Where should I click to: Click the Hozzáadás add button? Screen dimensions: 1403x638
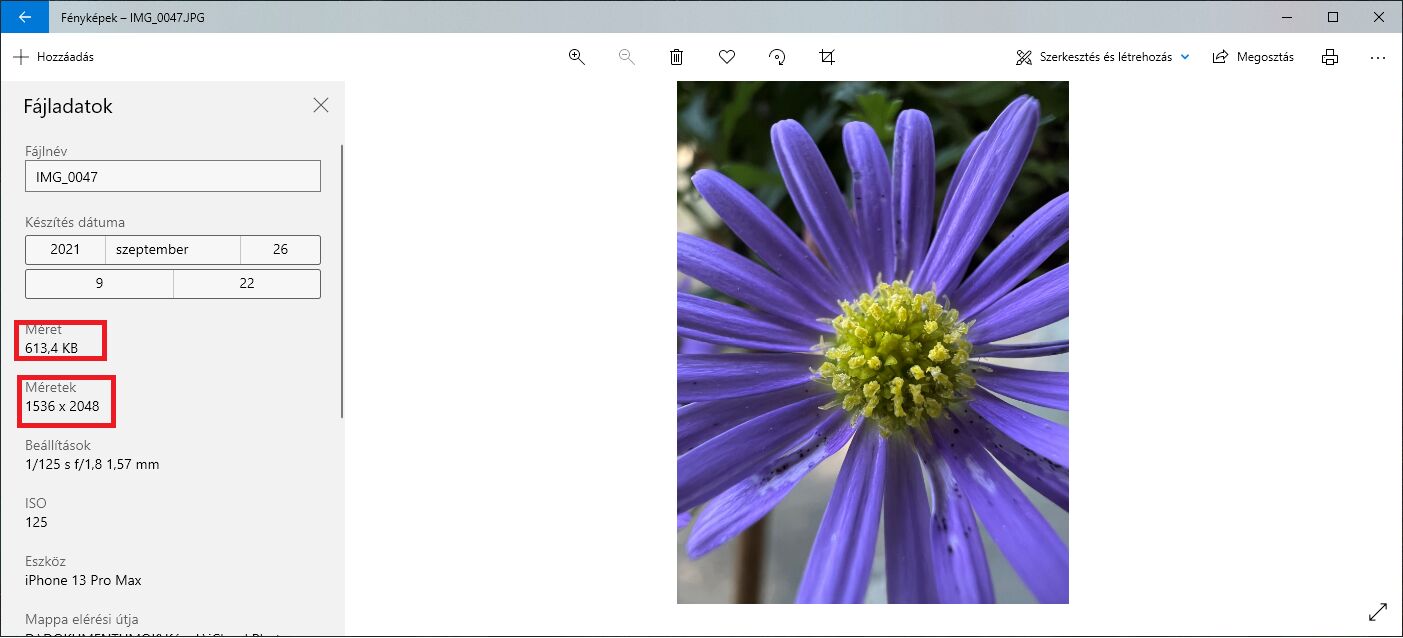tap(54, 57)
